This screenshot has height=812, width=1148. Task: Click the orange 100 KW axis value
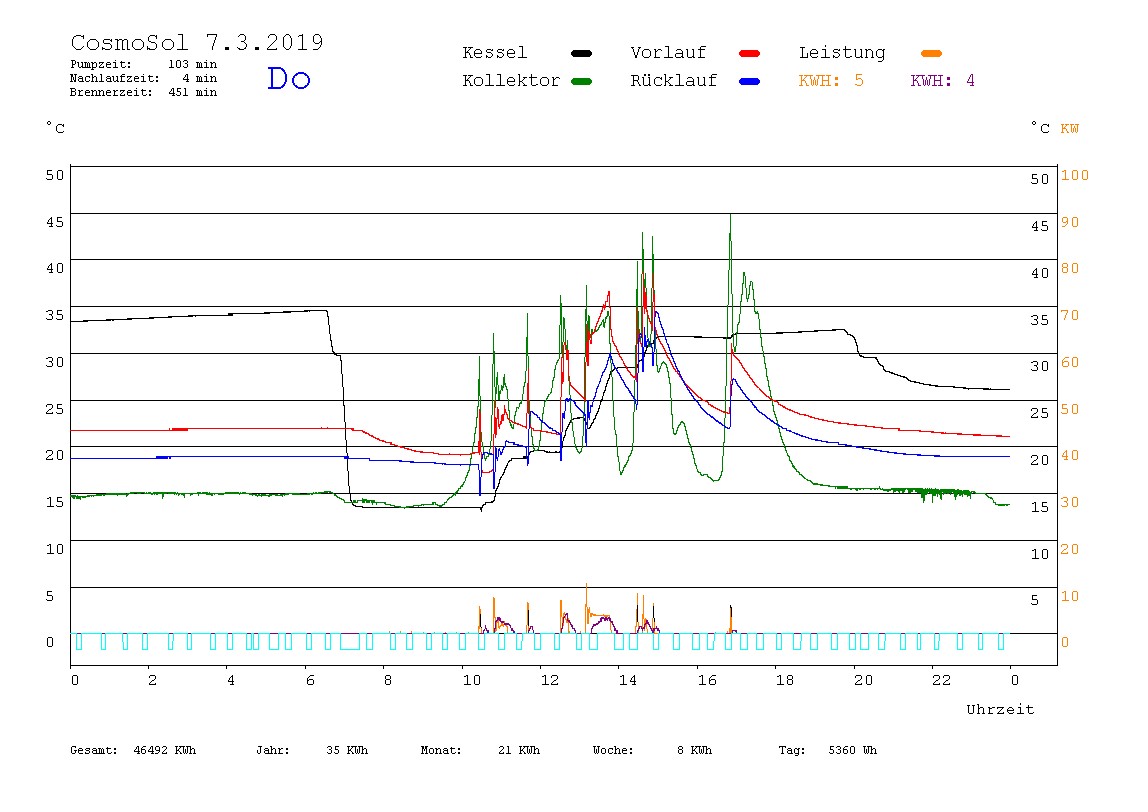1075,175
